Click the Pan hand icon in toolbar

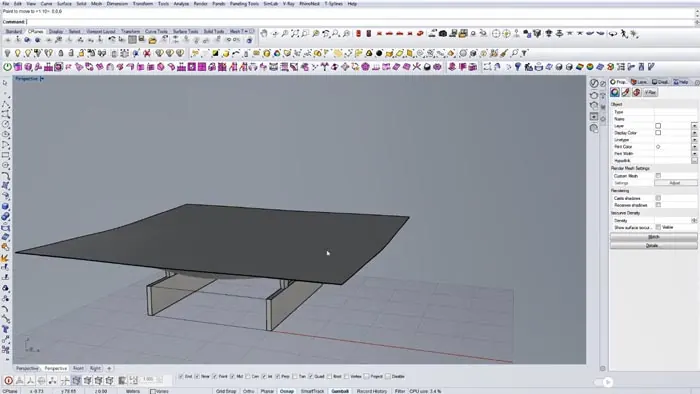tap(264, 33)
